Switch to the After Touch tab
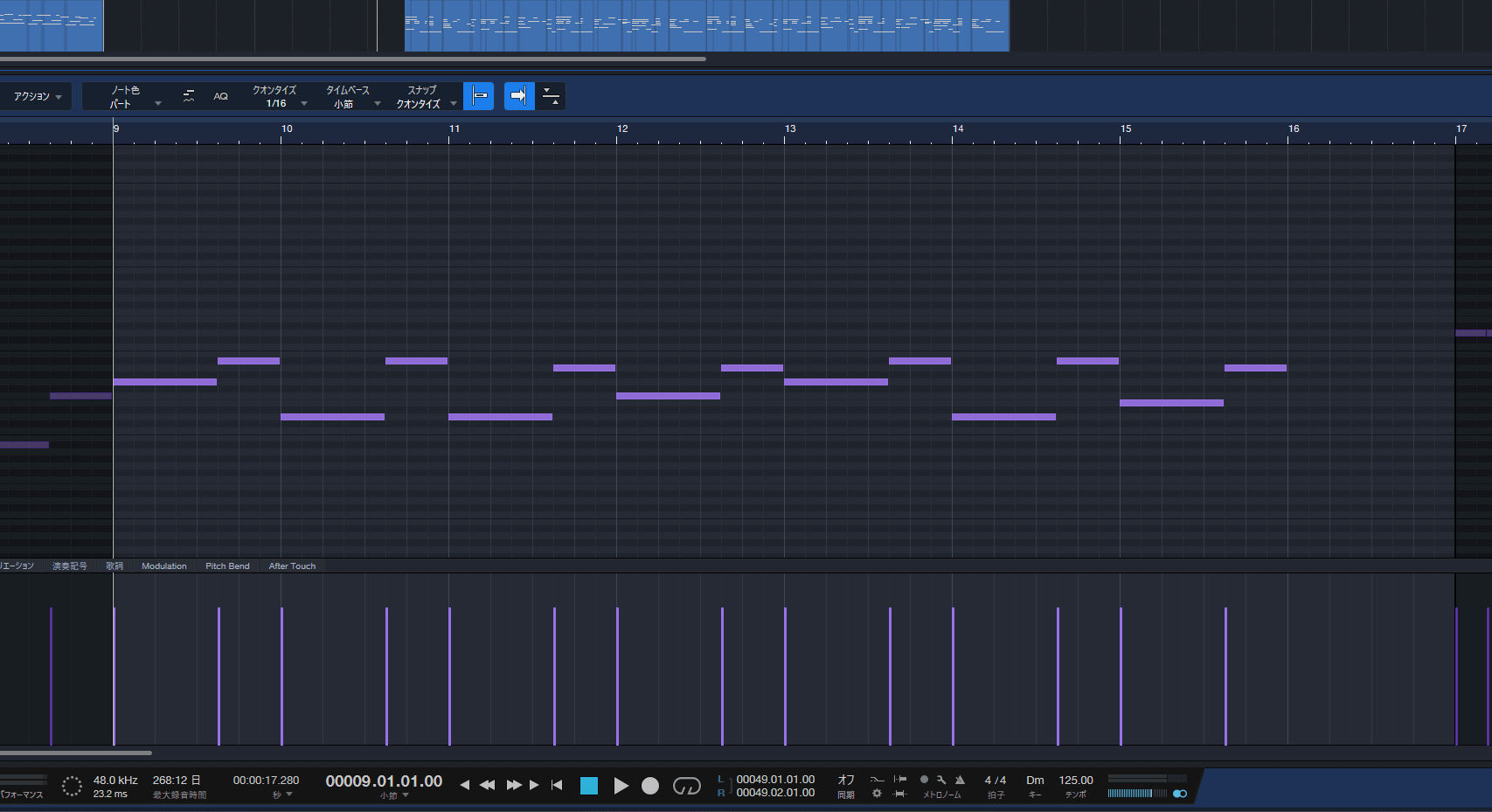 [292, 566]
